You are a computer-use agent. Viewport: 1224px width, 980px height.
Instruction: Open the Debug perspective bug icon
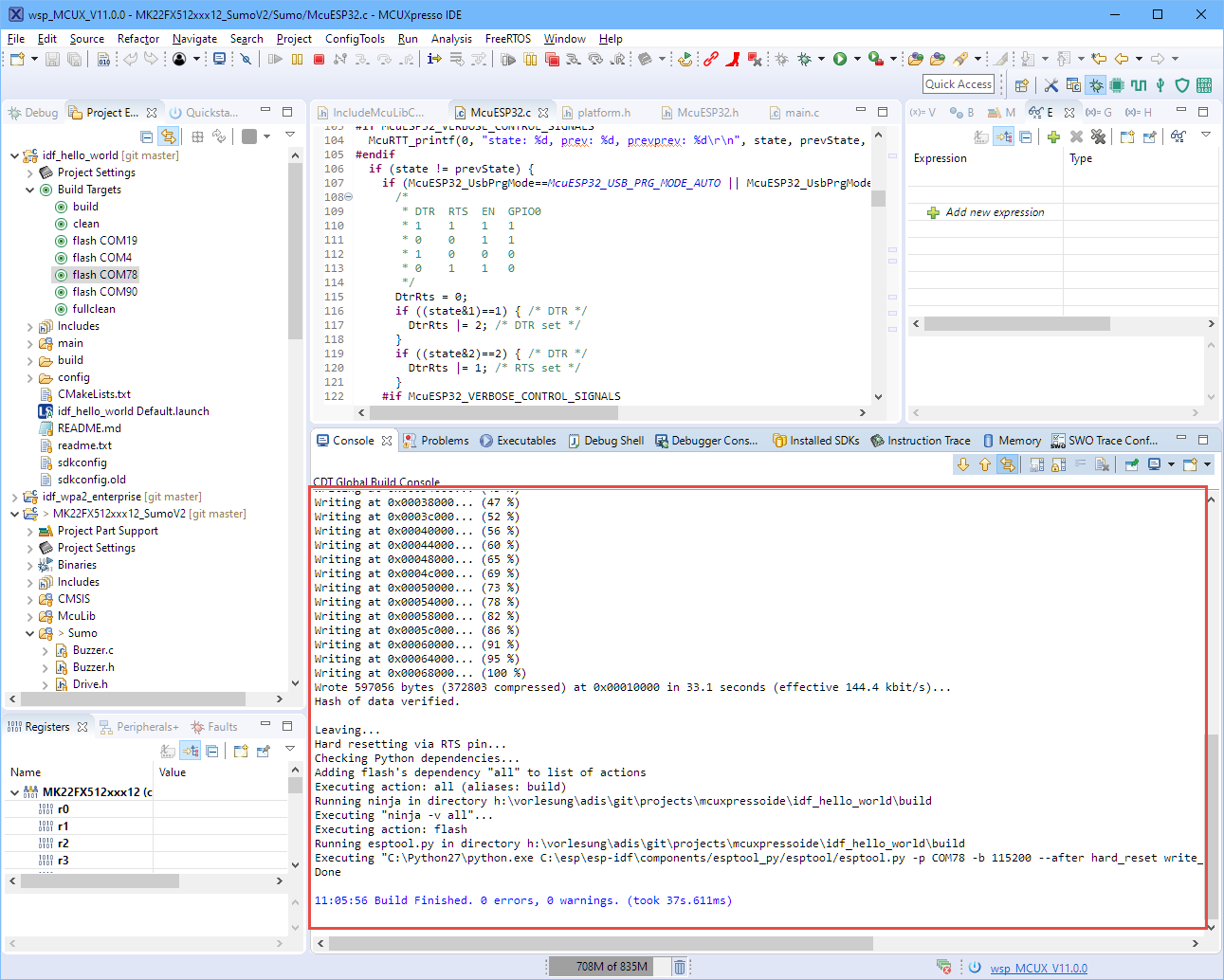[1096, 85]
